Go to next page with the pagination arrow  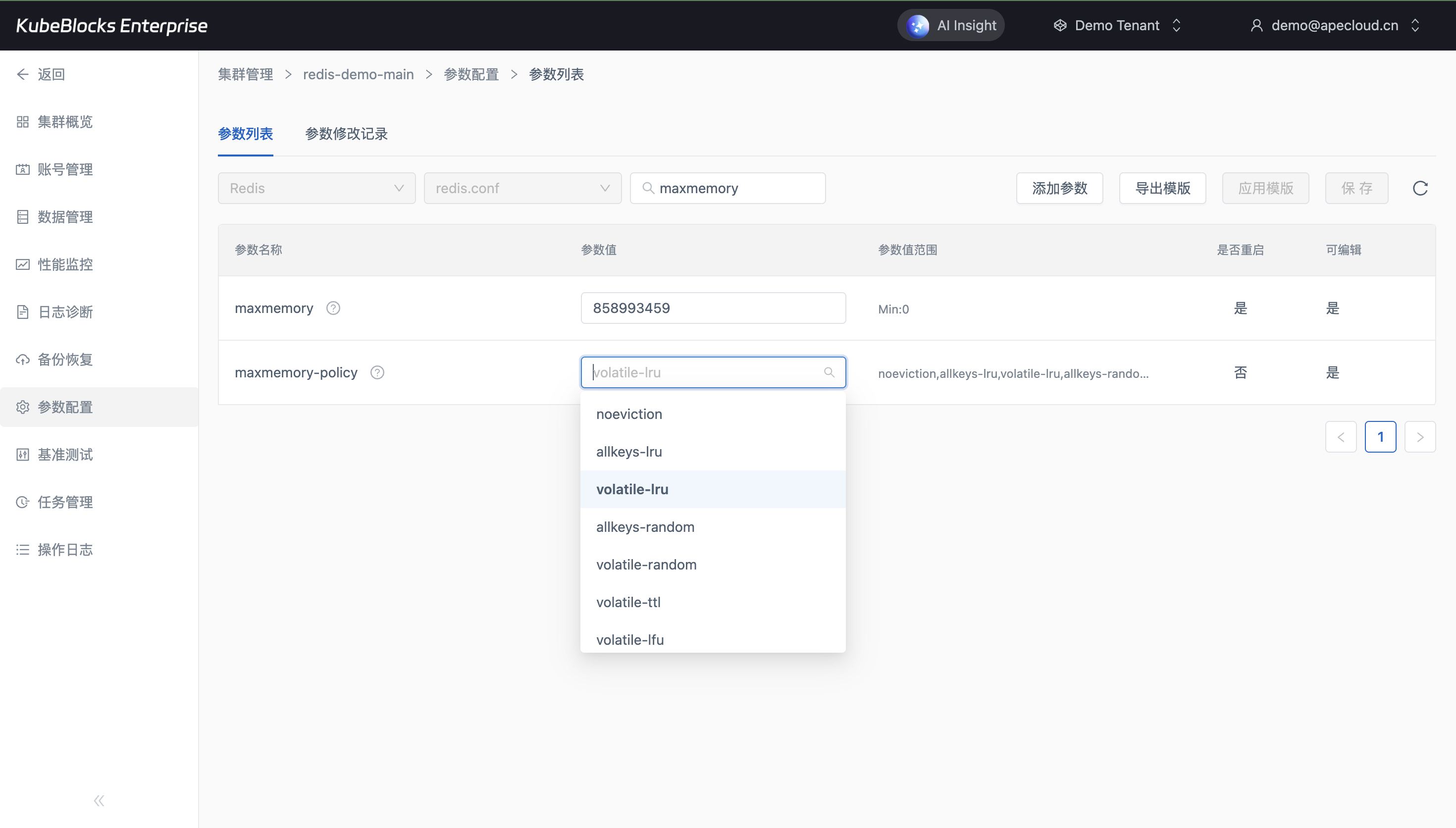(x=1420, y=437)
